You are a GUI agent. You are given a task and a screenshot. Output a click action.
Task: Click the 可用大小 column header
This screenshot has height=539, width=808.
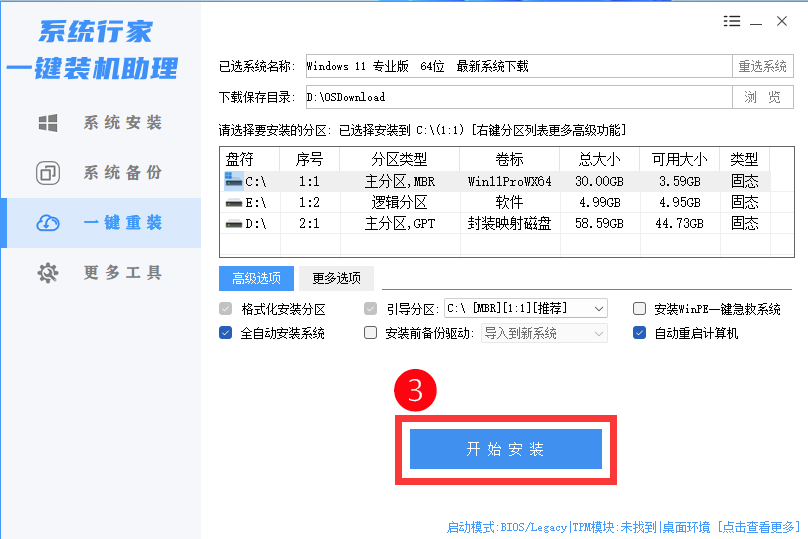click(x=680, y=159)
